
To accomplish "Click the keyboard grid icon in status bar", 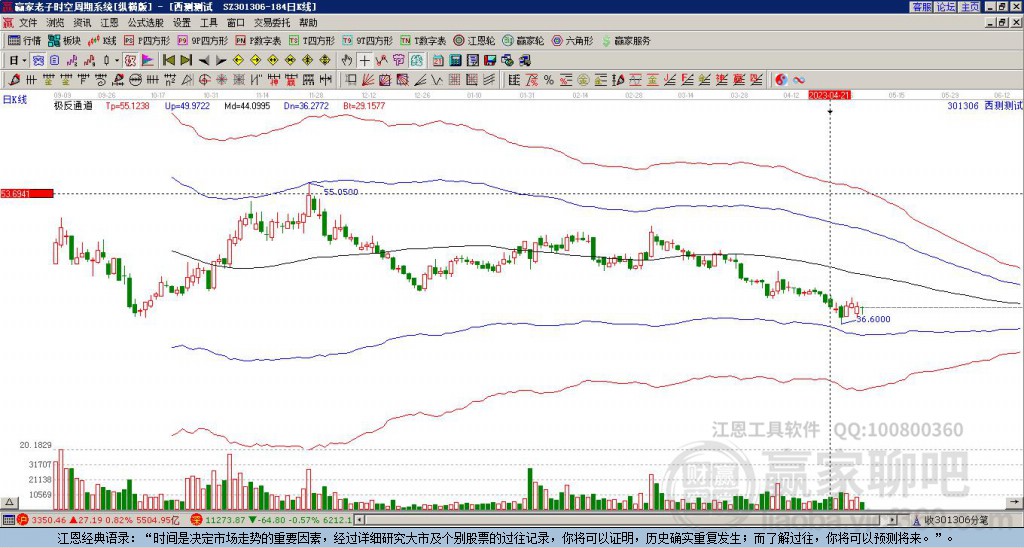I will click(8, 520).
